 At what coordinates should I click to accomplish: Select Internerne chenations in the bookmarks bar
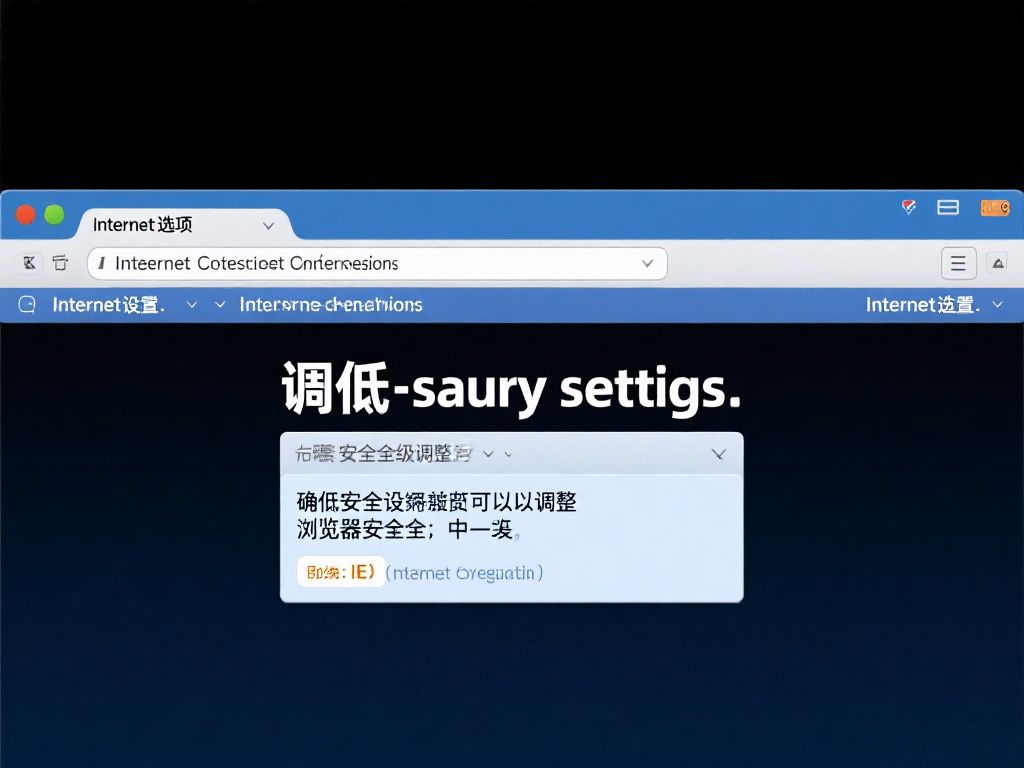tap(330, 304)
